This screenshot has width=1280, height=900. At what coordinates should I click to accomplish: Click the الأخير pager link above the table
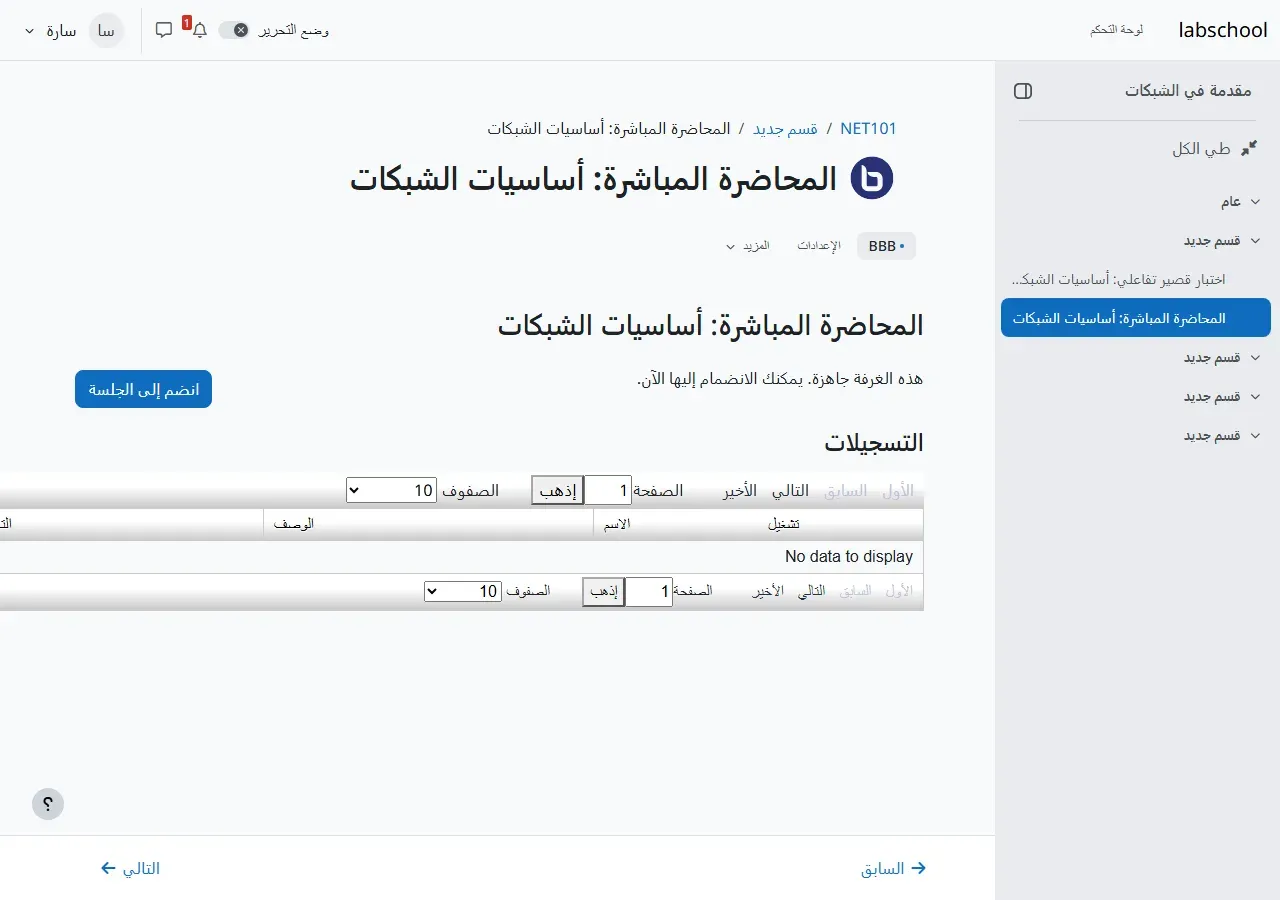coord(740,490)
